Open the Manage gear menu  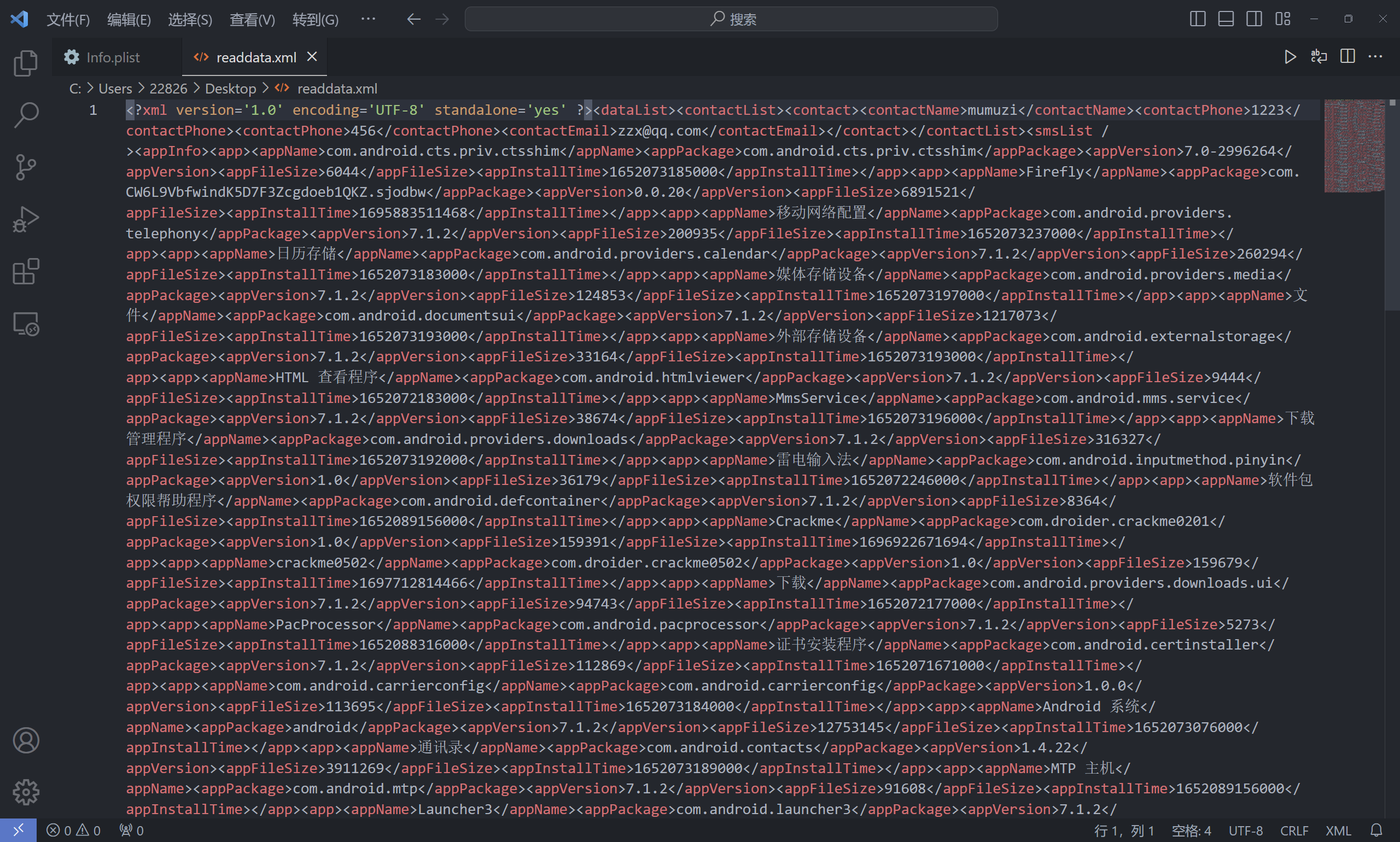(26, 792)
